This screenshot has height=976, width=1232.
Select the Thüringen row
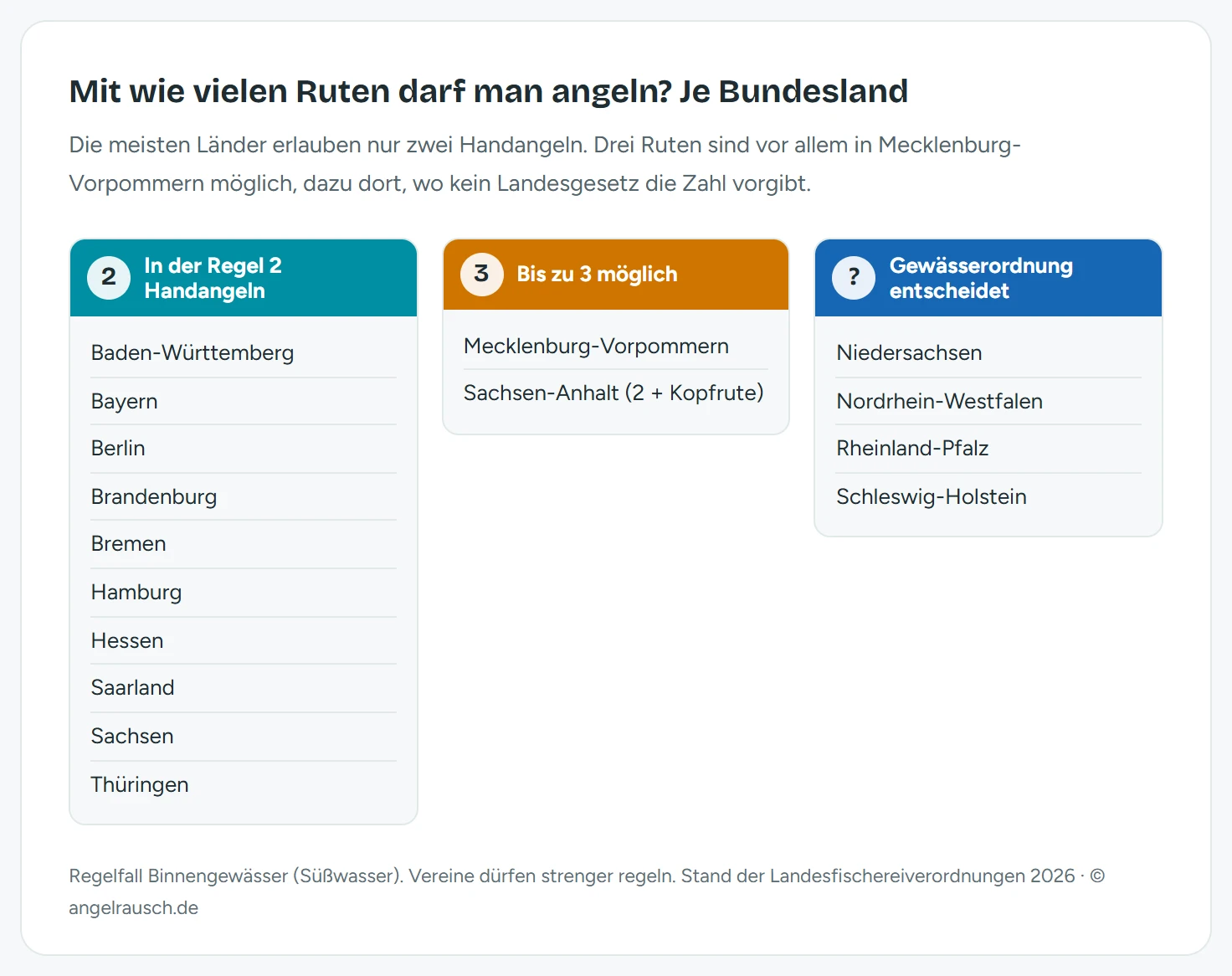tap(244, 785)
